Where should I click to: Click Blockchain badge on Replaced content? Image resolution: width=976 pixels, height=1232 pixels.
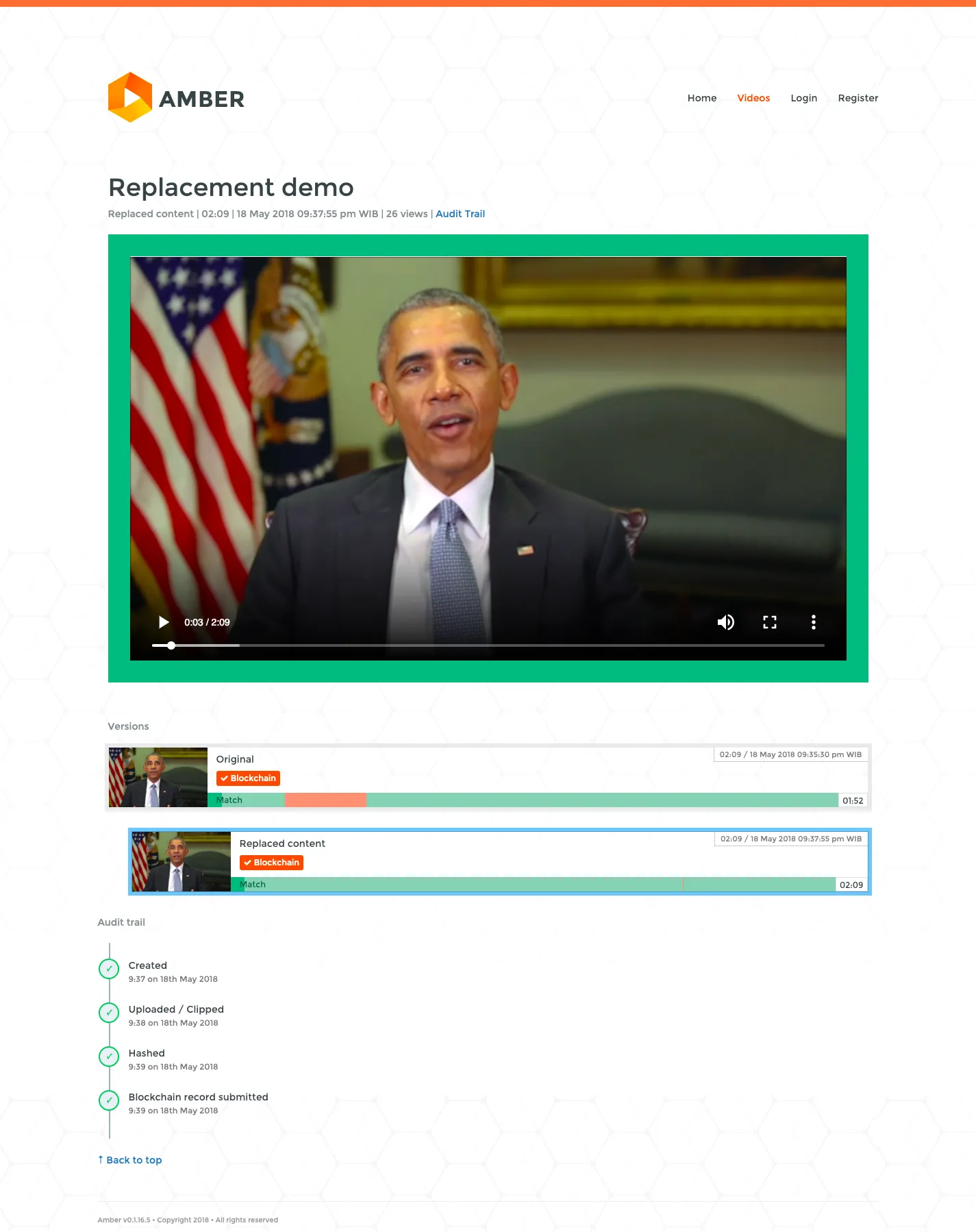pyautogui.click(x=271, y=863)
